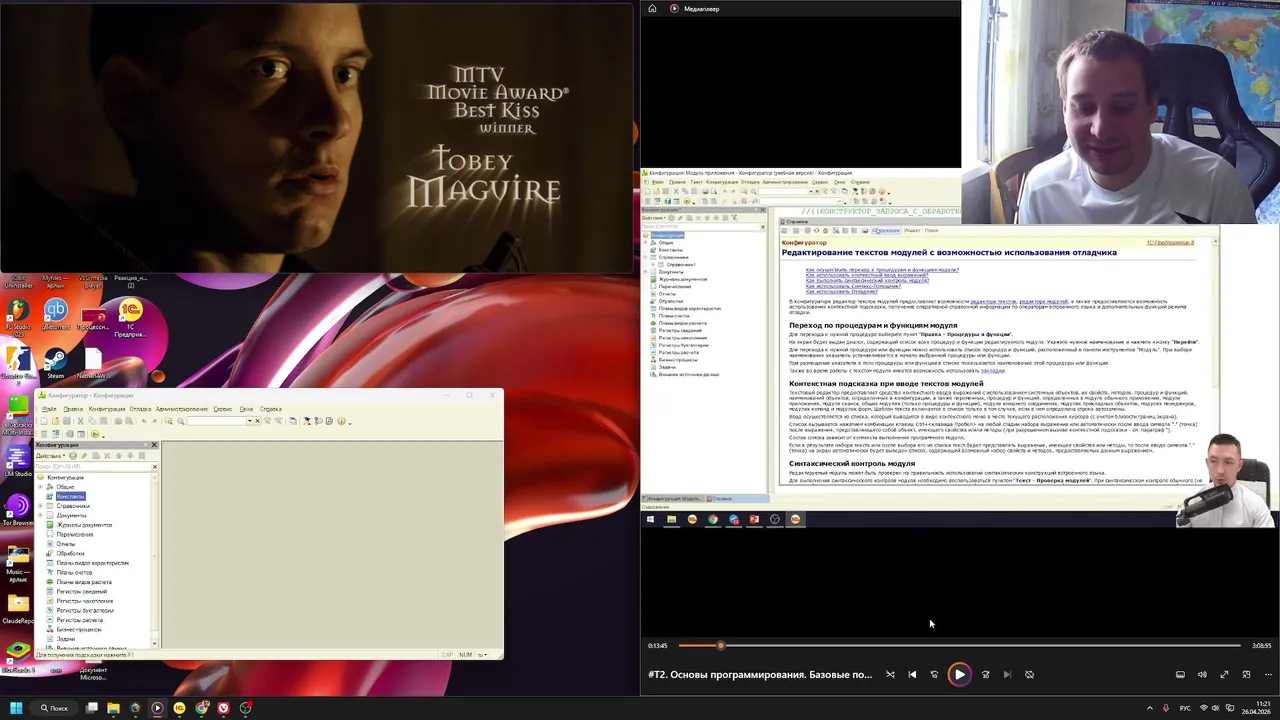1280x720 pixels.
Task: Skip back 10 seconds in media player
Action: click(x=935, y=674)
